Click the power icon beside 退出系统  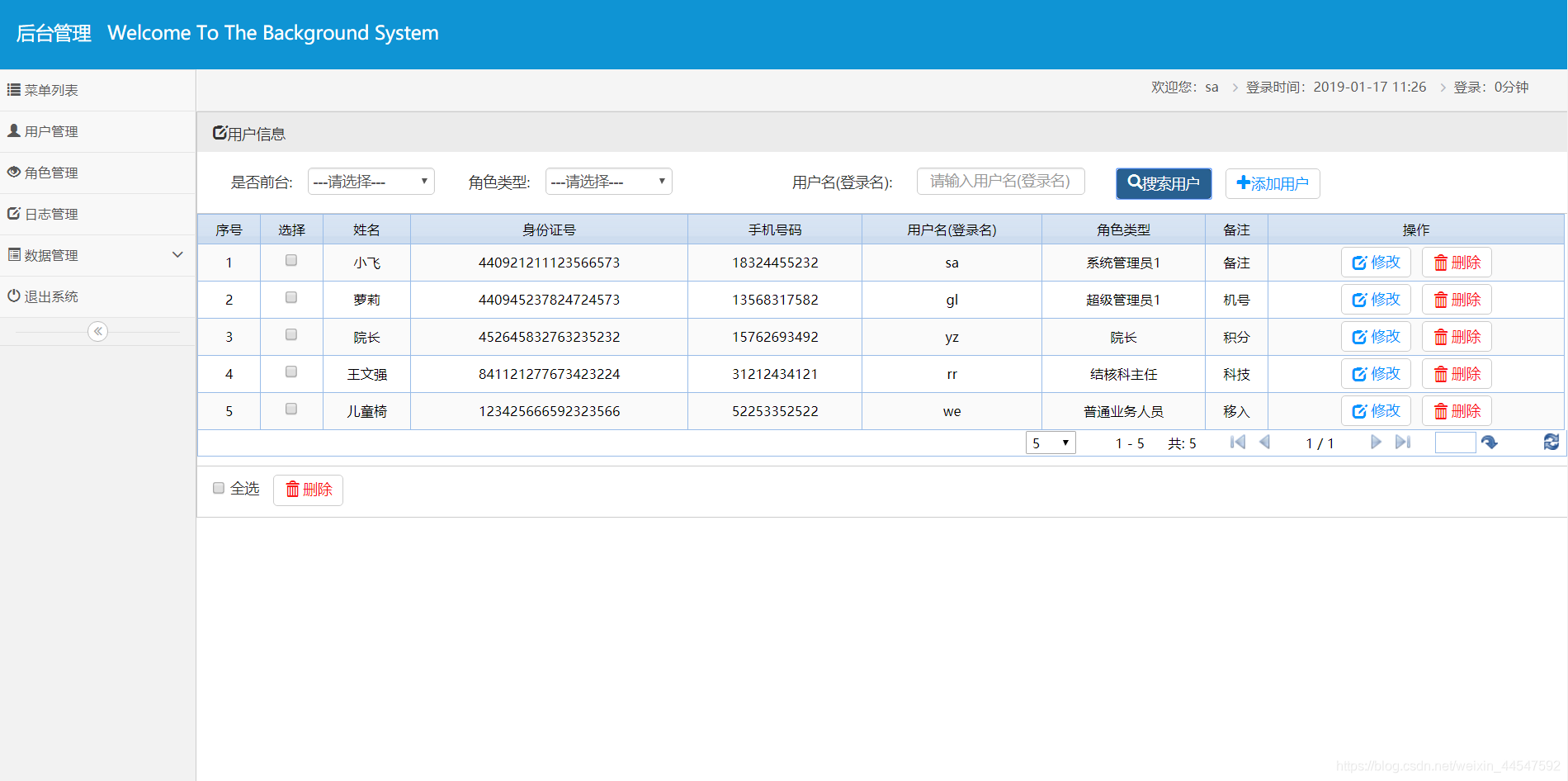pyautogui.click(x=14, y=296)
